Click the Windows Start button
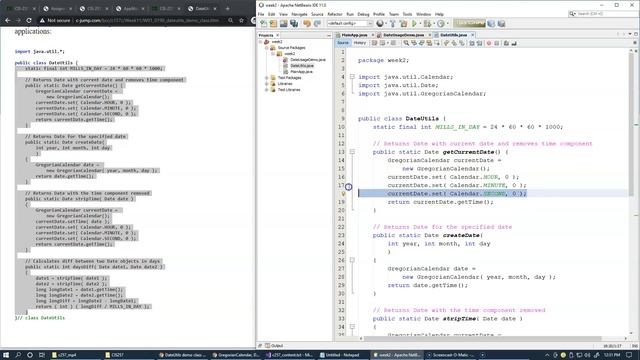The image size is (640, 360). 6,355
